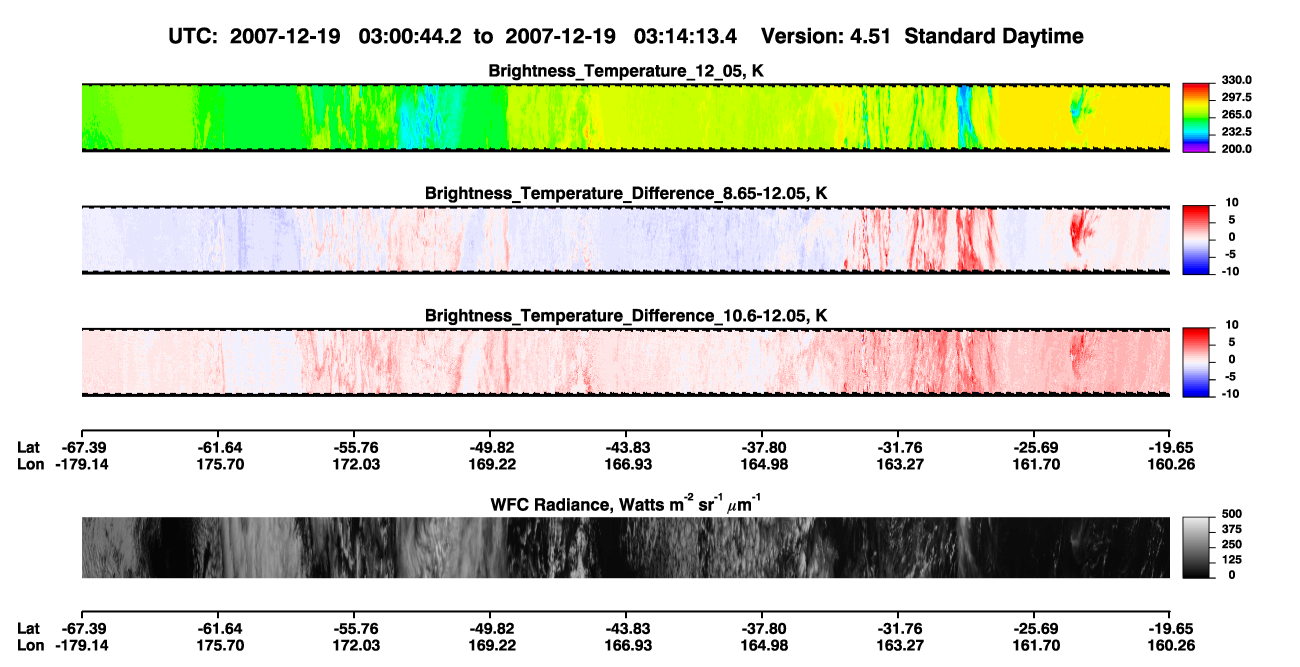Click upper axis tick label -37.80 / 164.98
Image resolution: width=1300 pixels, height=667 pixels.
pos(762,455)
